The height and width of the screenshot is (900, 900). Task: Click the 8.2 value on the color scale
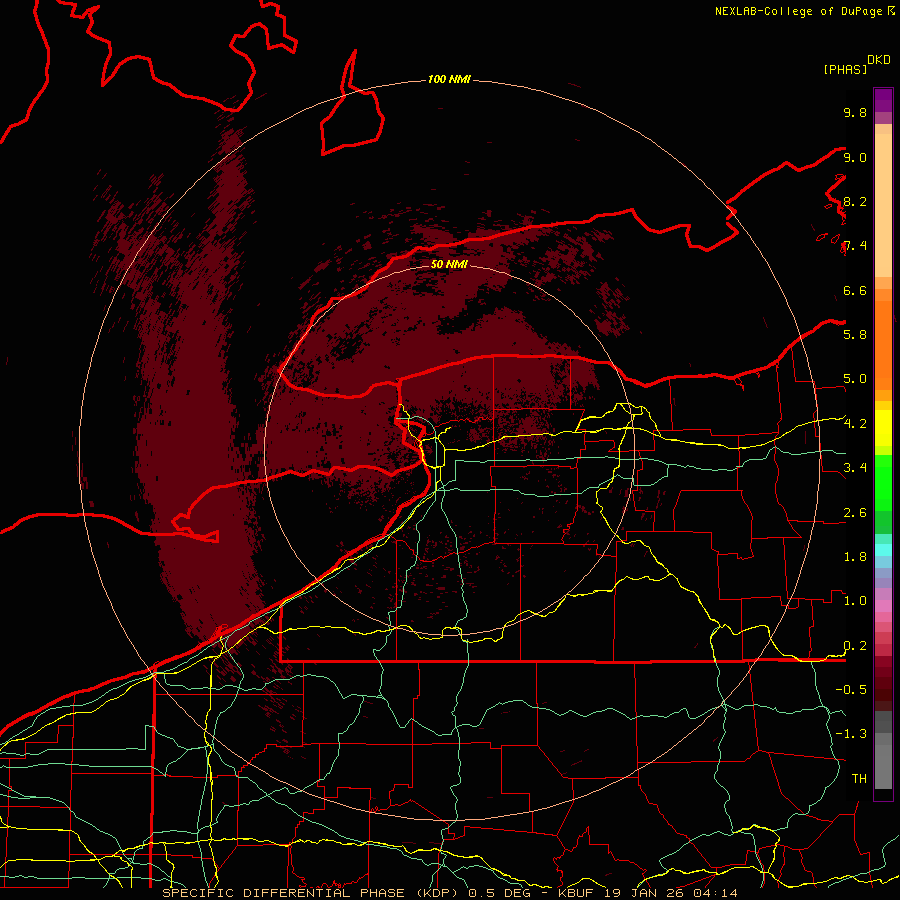855,202
